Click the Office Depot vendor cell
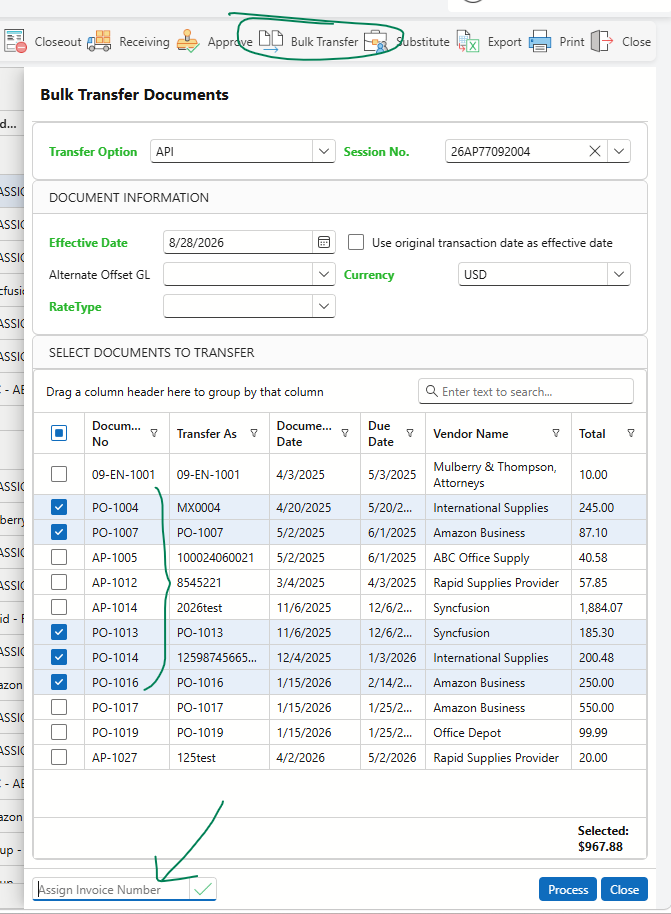 [498, 733]
